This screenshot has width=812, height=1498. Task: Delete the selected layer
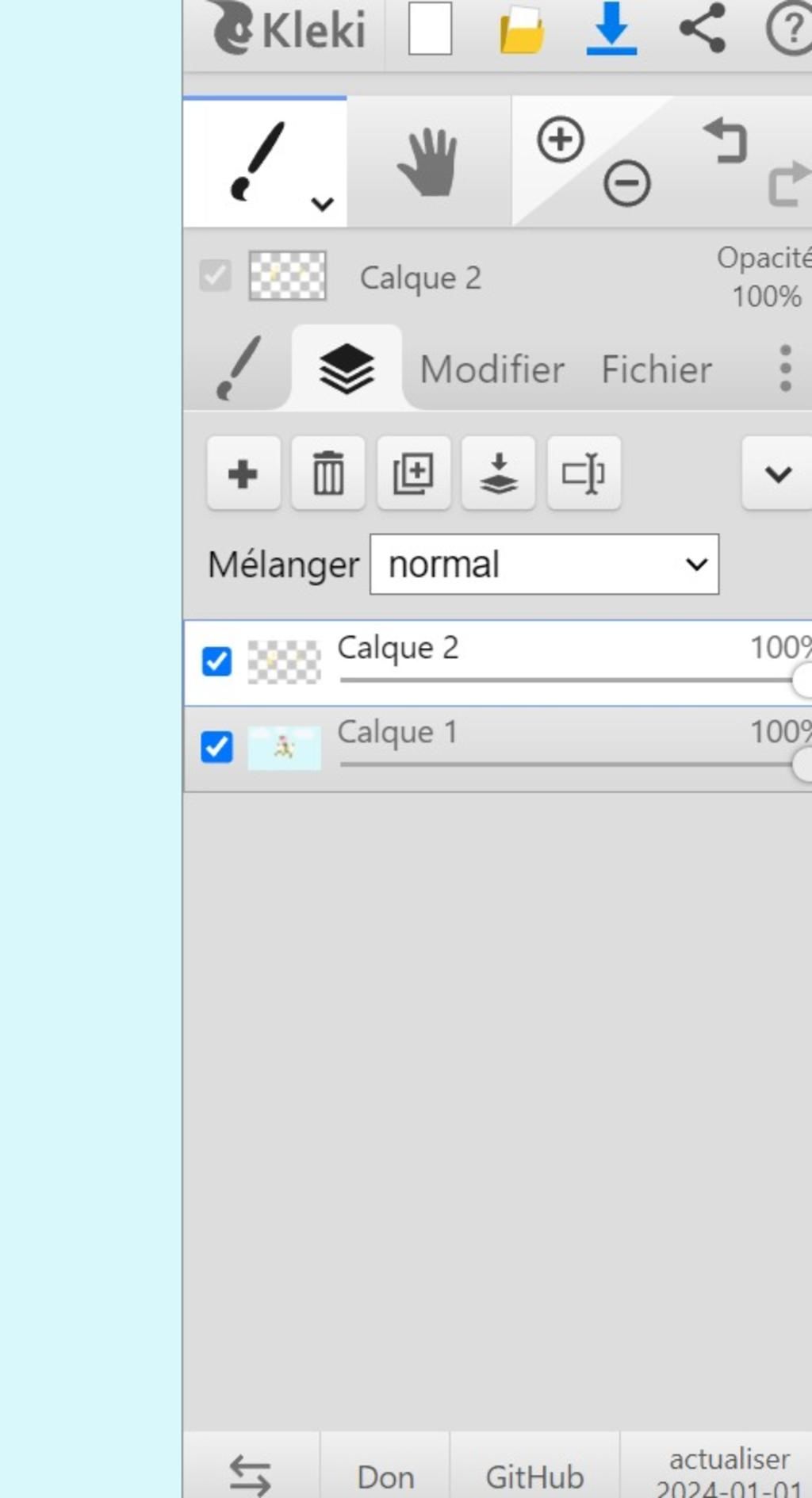click(328, 473)
